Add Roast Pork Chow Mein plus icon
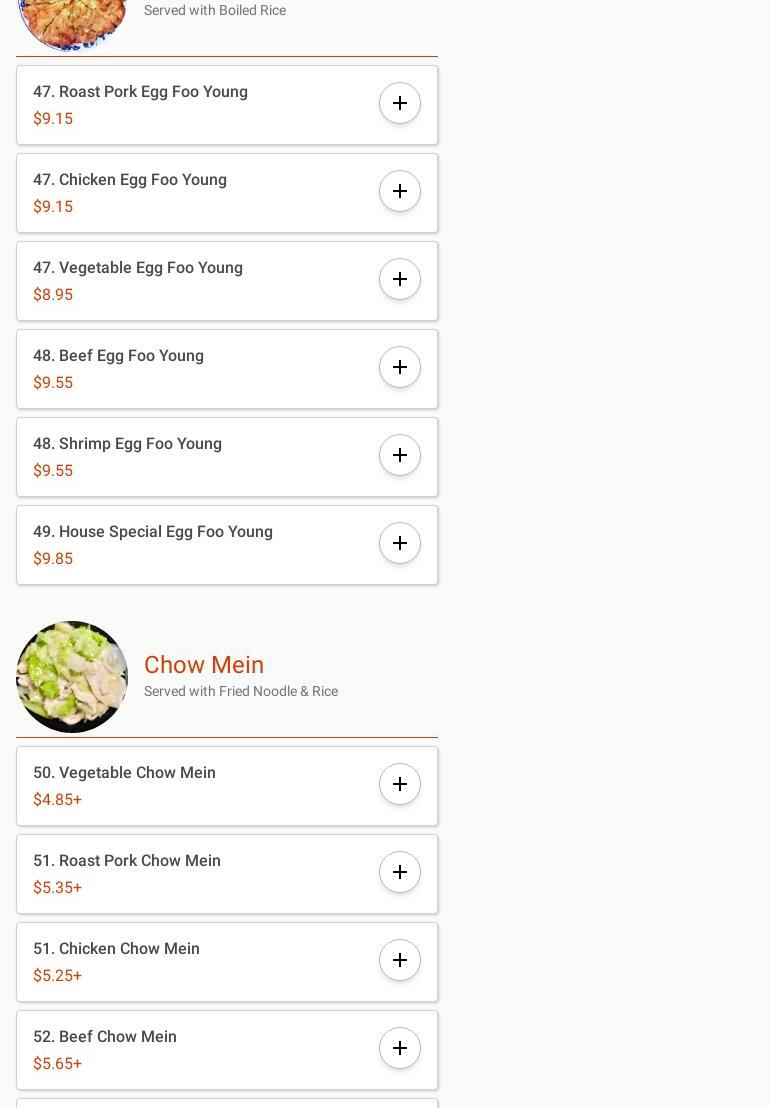 tap(400, 872)
